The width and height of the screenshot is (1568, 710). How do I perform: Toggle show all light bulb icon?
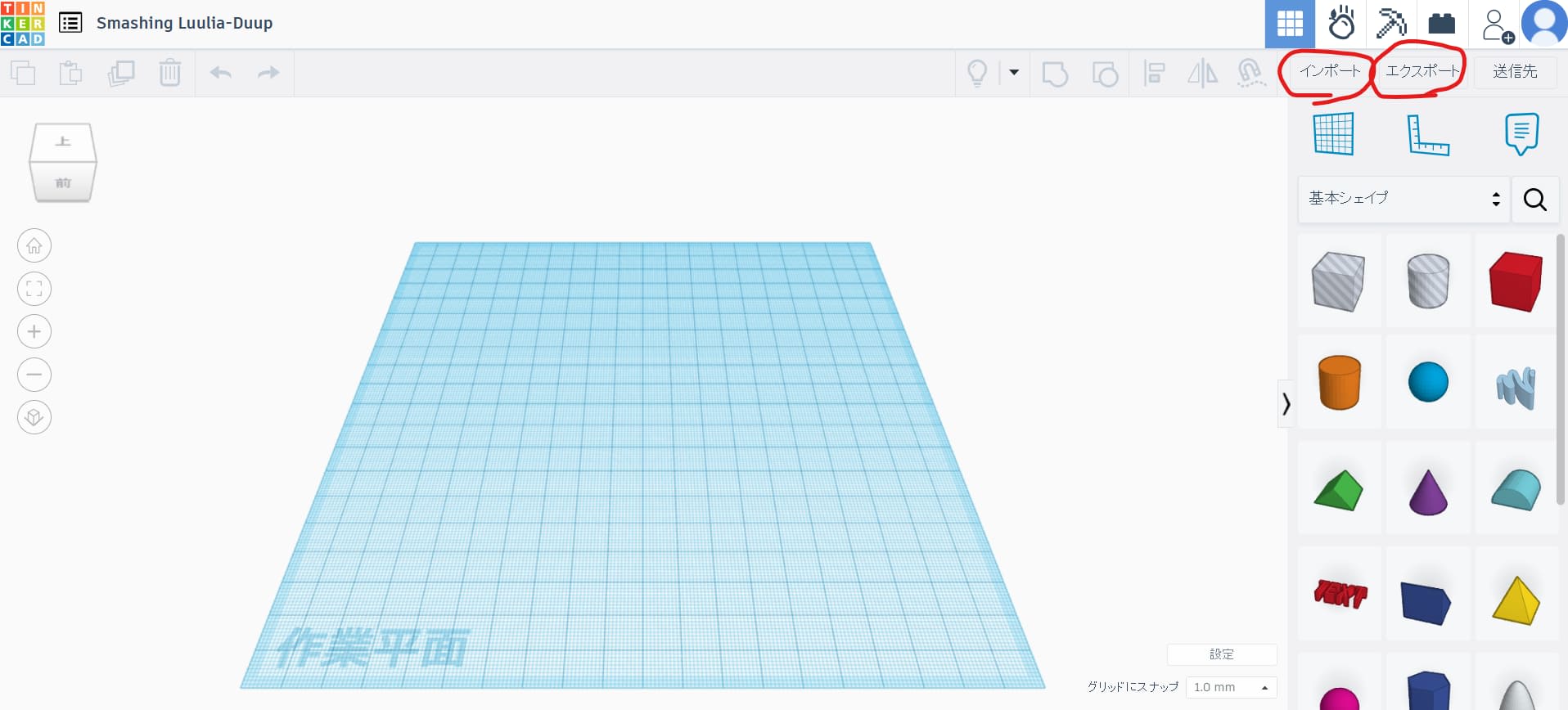tap(977, 73)
